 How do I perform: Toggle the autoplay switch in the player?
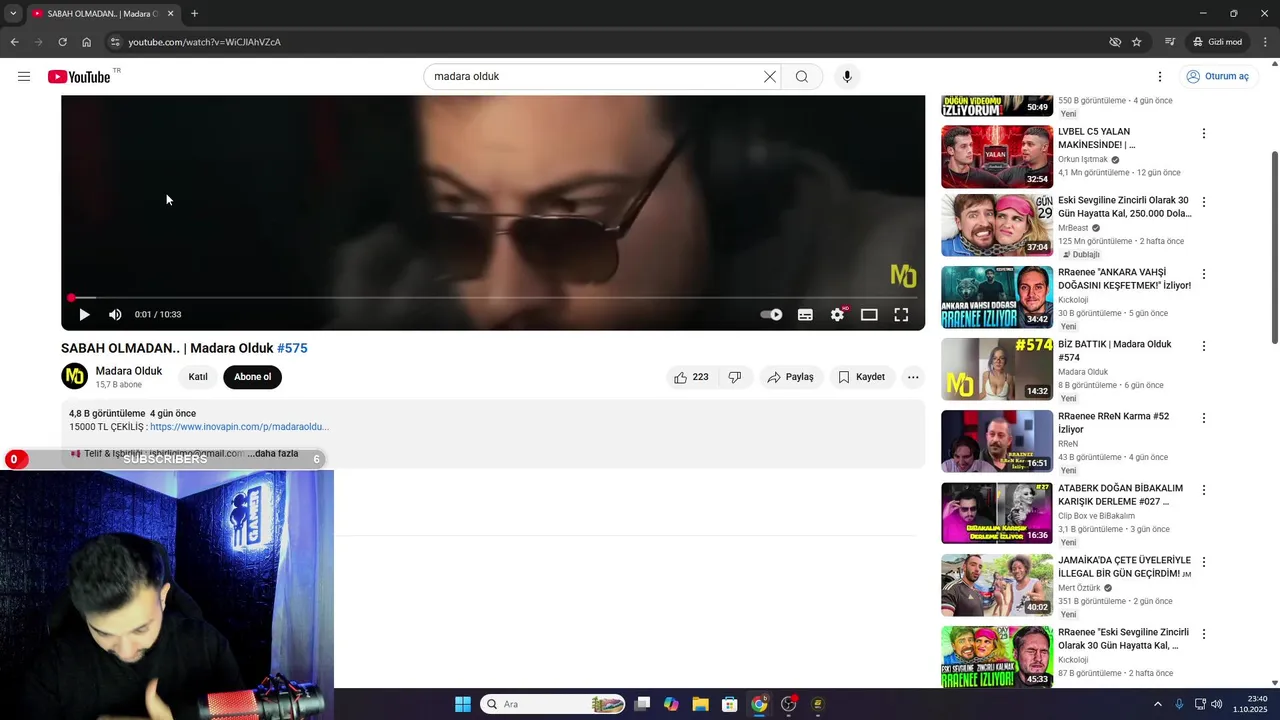pyautogui.click(x=771, y=315)
